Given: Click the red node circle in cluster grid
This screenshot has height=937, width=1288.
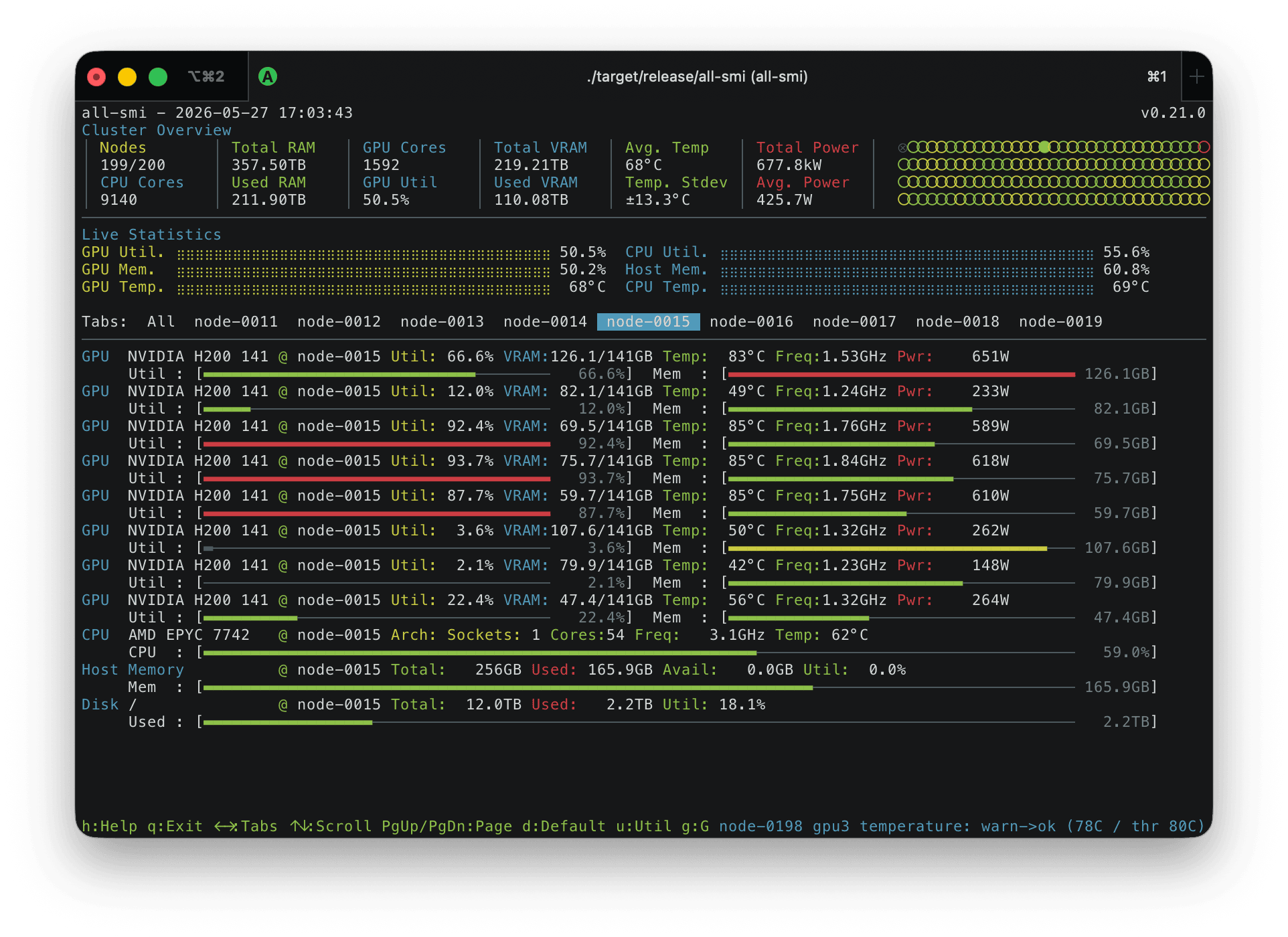Looking at the screenshot, I should point(1204,147).
